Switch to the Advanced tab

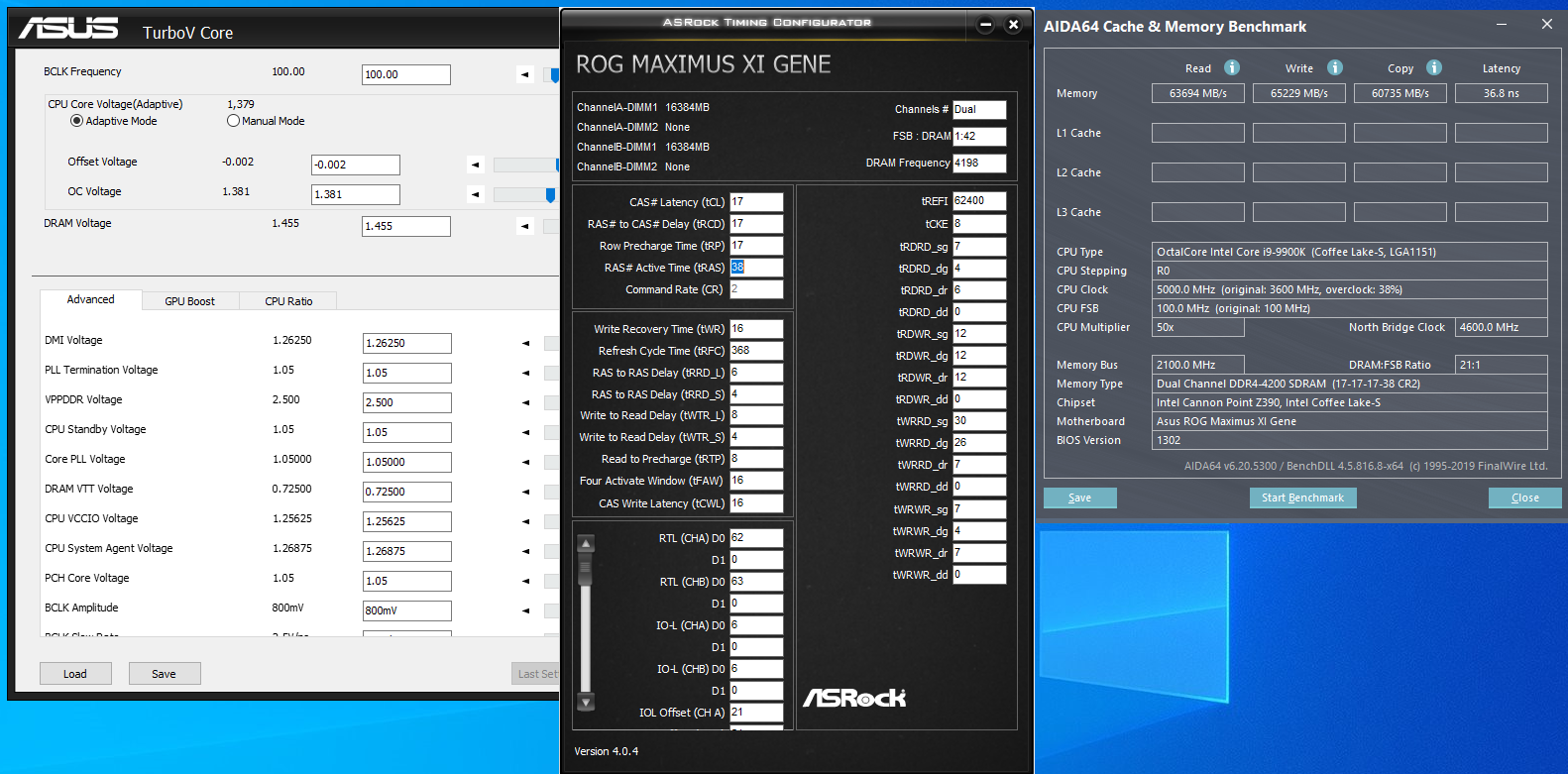[x=90, y=299]
